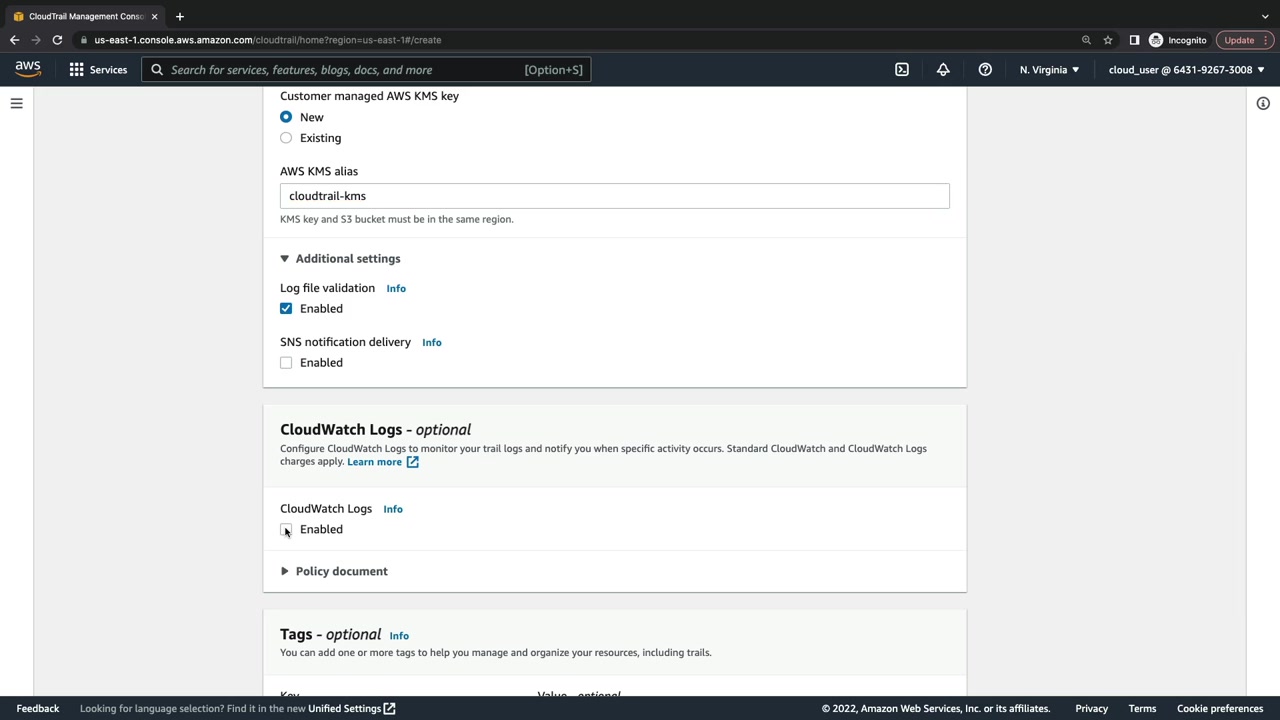Open the N. Virginia region dropdown
The width and height of the screenshot is (1280, 720).
pos(1049,70)
